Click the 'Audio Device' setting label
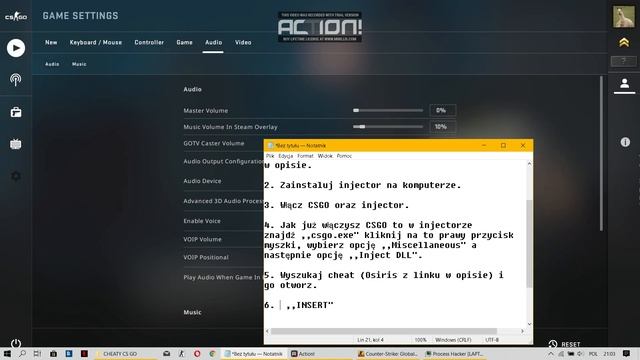This screenshot has height=360, width=640. 202,181
